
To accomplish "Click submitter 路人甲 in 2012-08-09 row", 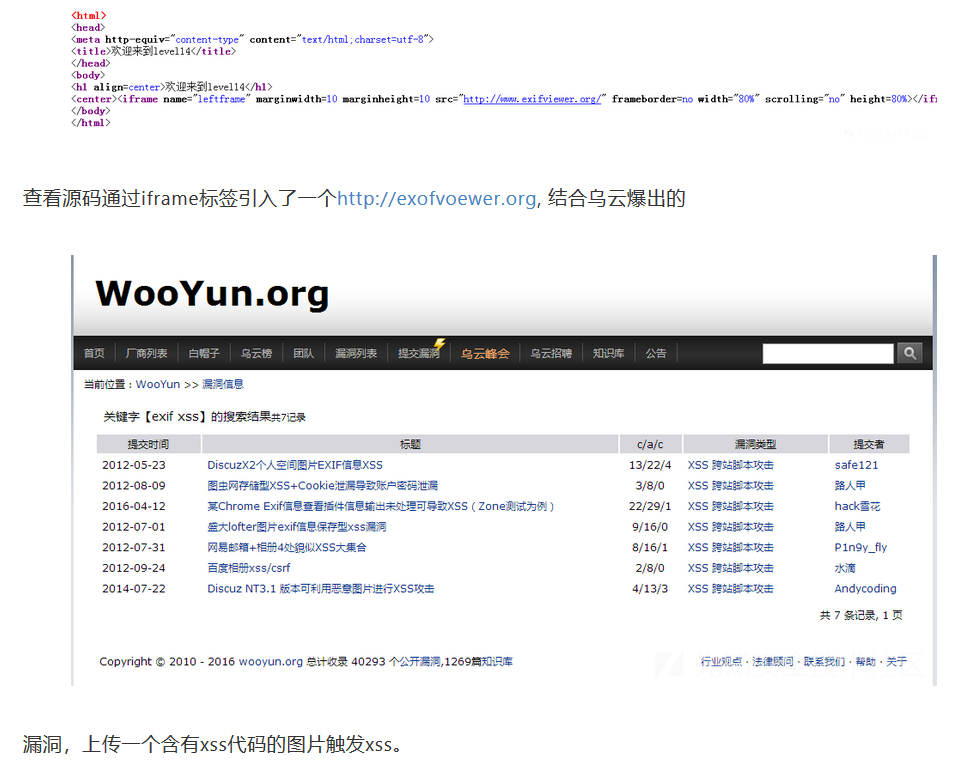I will (x=850, y=485).
